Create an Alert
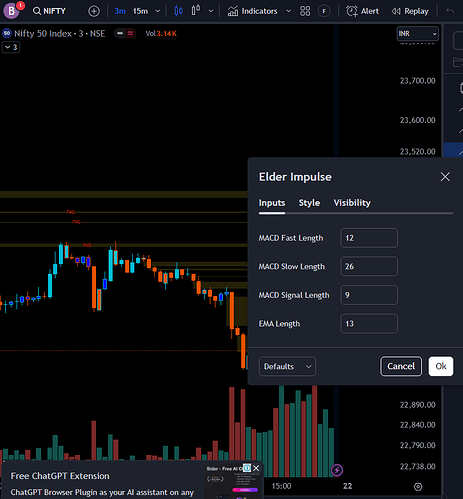463x499 pixels. 362,11
